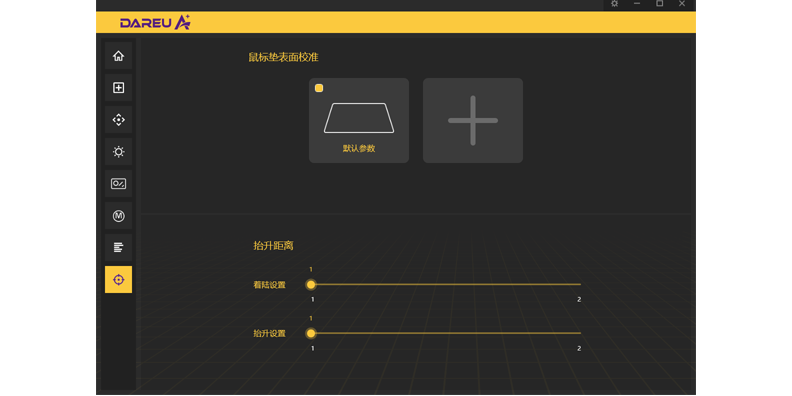Viewport: 792px width, 396px height.
Task: Open the four-arrow DPI sidebar icon
Action: pos(118,120)
